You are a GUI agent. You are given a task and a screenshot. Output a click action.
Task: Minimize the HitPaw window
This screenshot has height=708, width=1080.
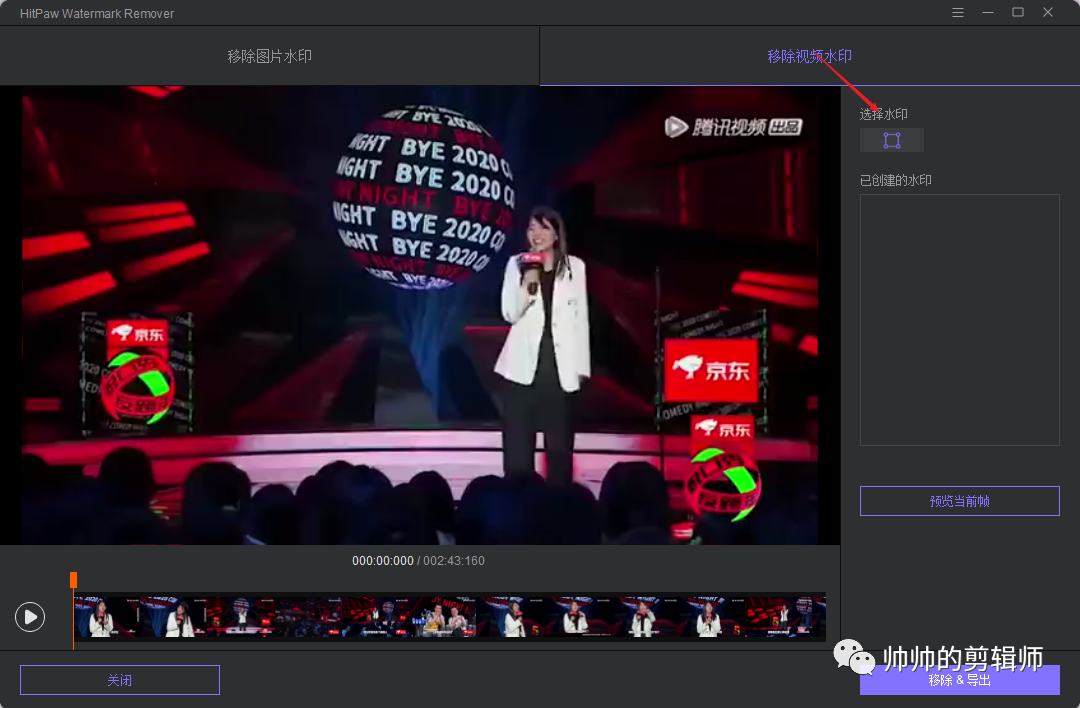pyautogui.click(x=988, y=12)
